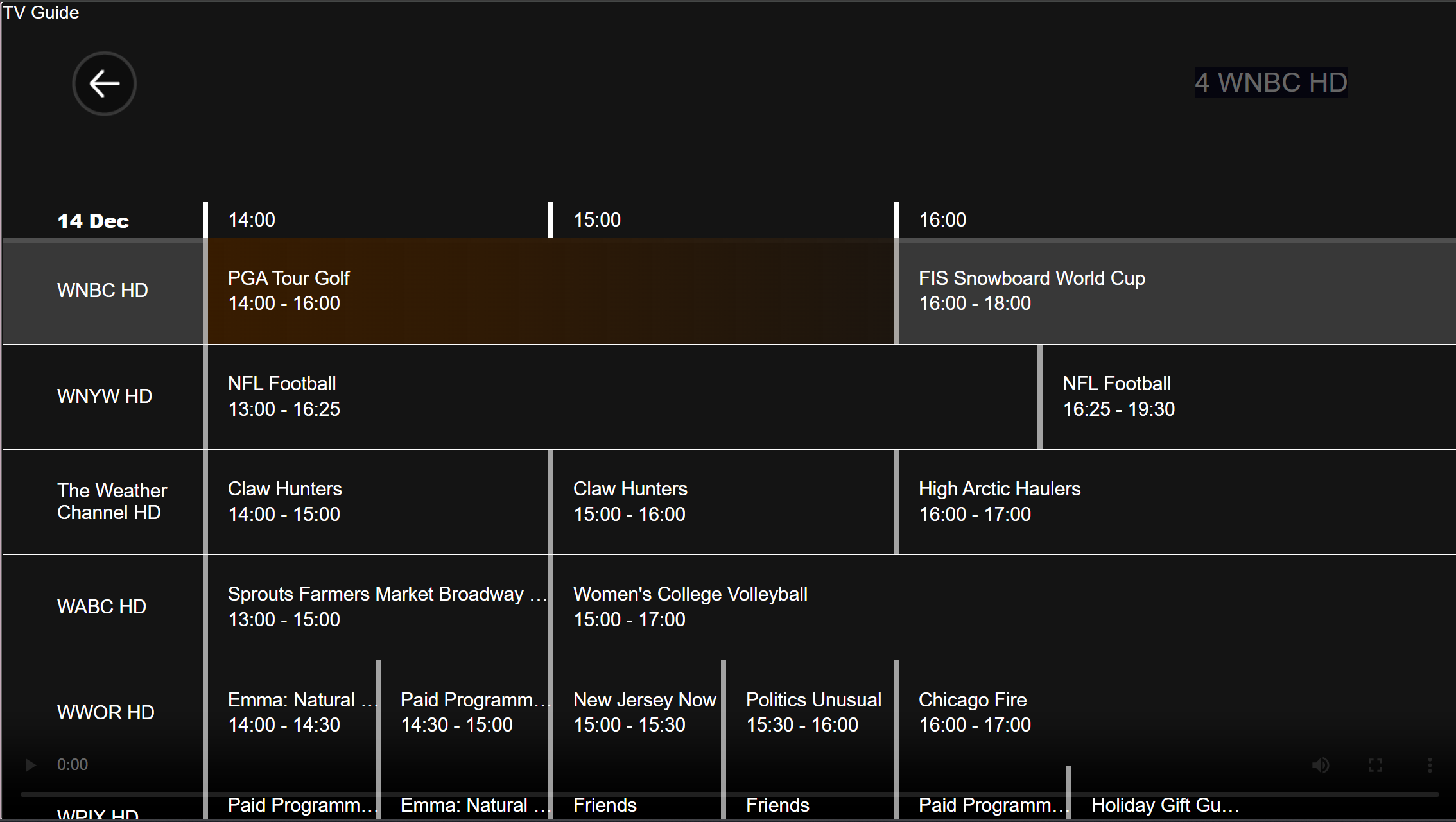Select the WNYW HD channel
The height and width of the screenshot is (822, 1456).
[104, 397]
